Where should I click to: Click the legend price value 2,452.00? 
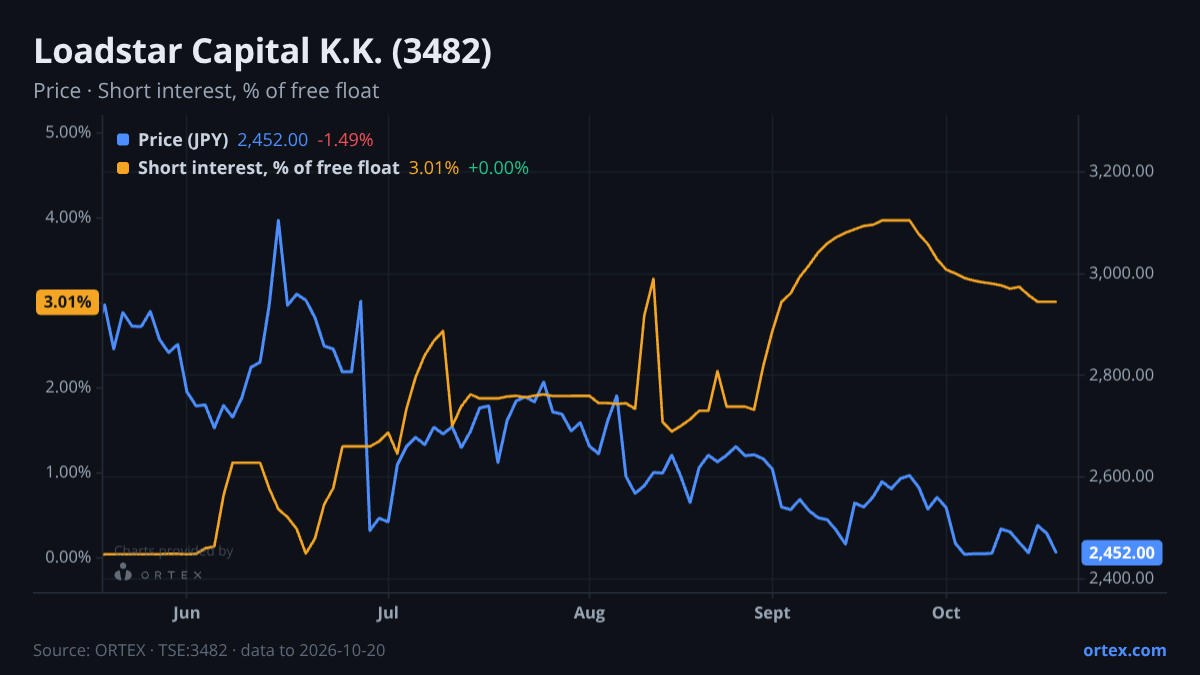[272, 140]
